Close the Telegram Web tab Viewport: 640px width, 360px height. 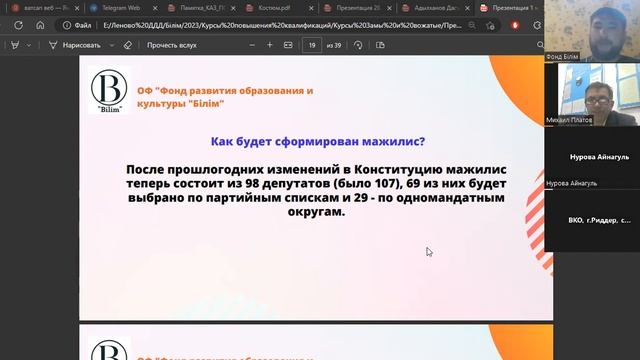(155, 8)
